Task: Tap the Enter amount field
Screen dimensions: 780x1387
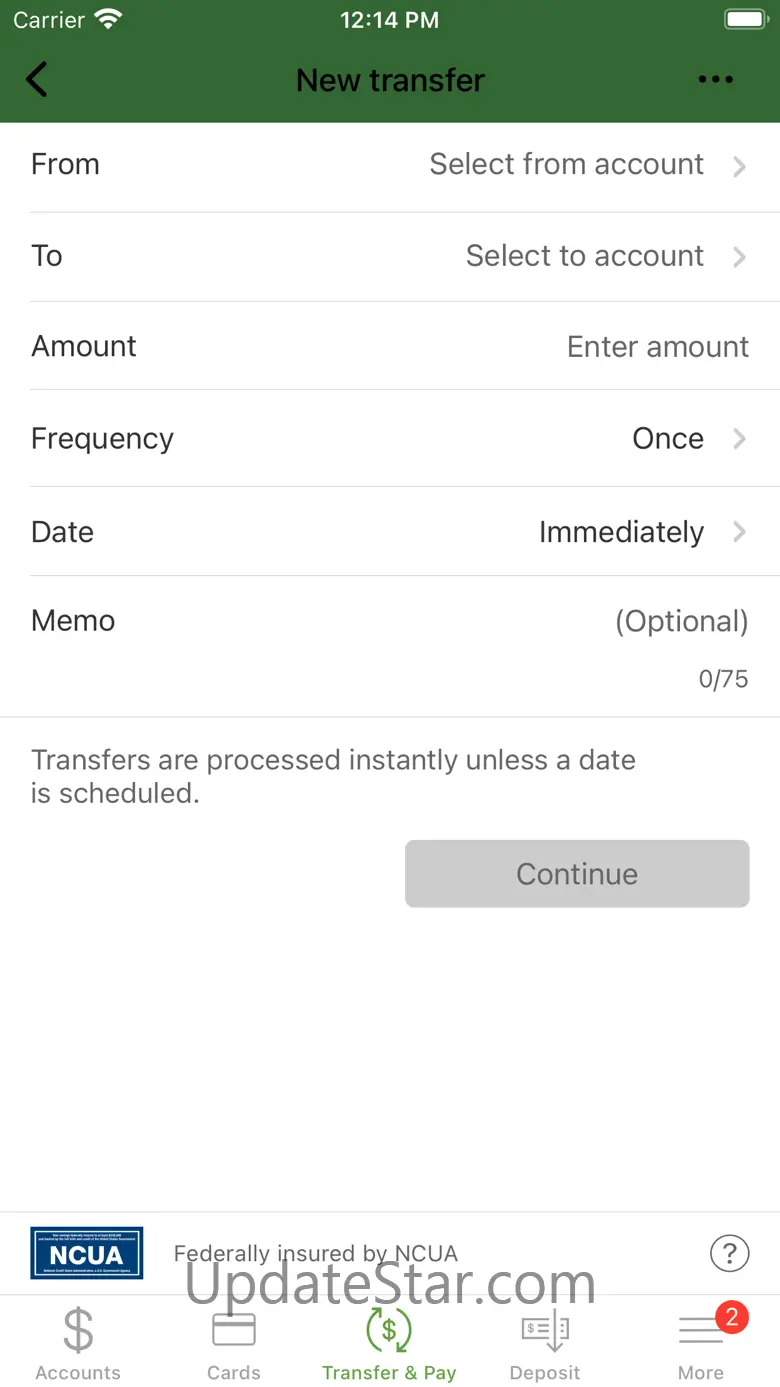Action: pyautogui.click(x=657, y=347)
